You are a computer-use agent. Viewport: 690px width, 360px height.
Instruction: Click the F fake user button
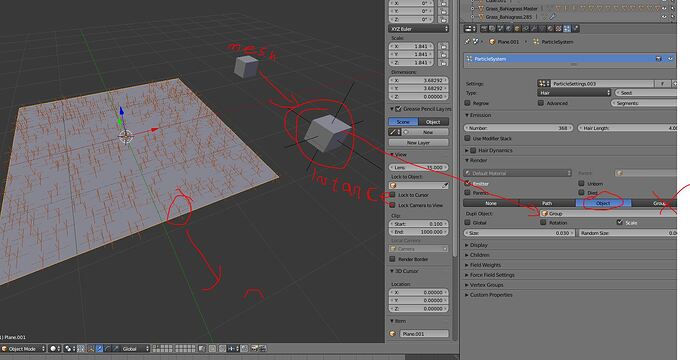tap(662, 83)
